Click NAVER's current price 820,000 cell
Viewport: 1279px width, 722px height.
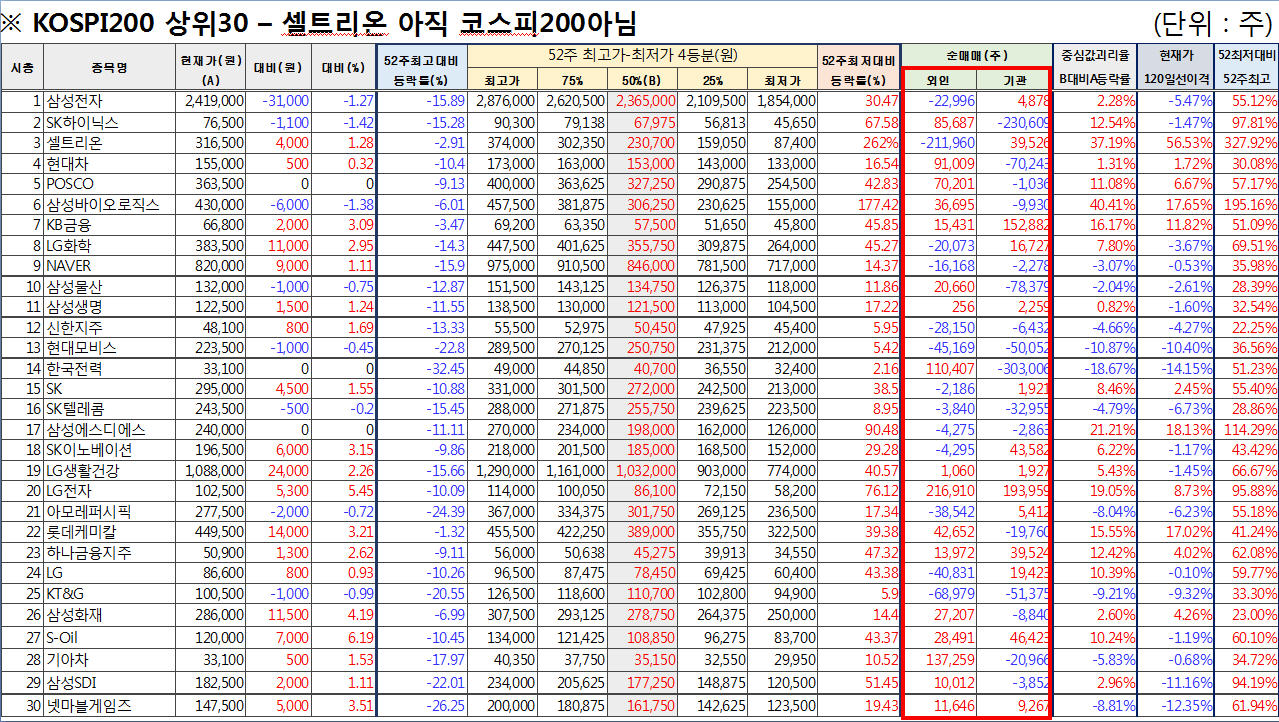pyautogui.click(x=210, y=266)
